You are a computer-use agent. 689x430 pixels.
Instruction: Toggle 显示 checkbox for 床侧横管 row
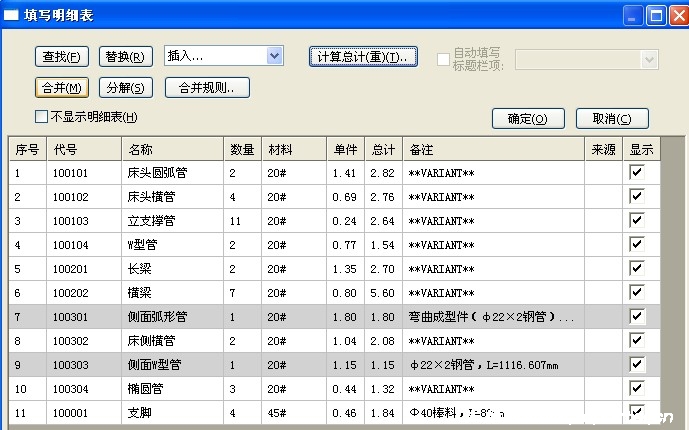(637, 340)
